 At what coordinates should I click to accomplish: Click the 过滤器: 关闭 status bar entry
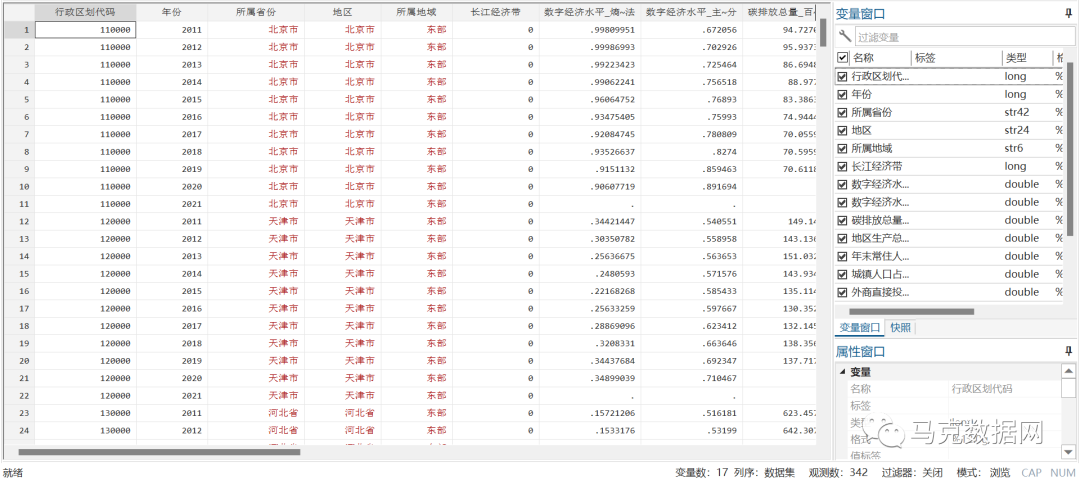click(913, 472)
